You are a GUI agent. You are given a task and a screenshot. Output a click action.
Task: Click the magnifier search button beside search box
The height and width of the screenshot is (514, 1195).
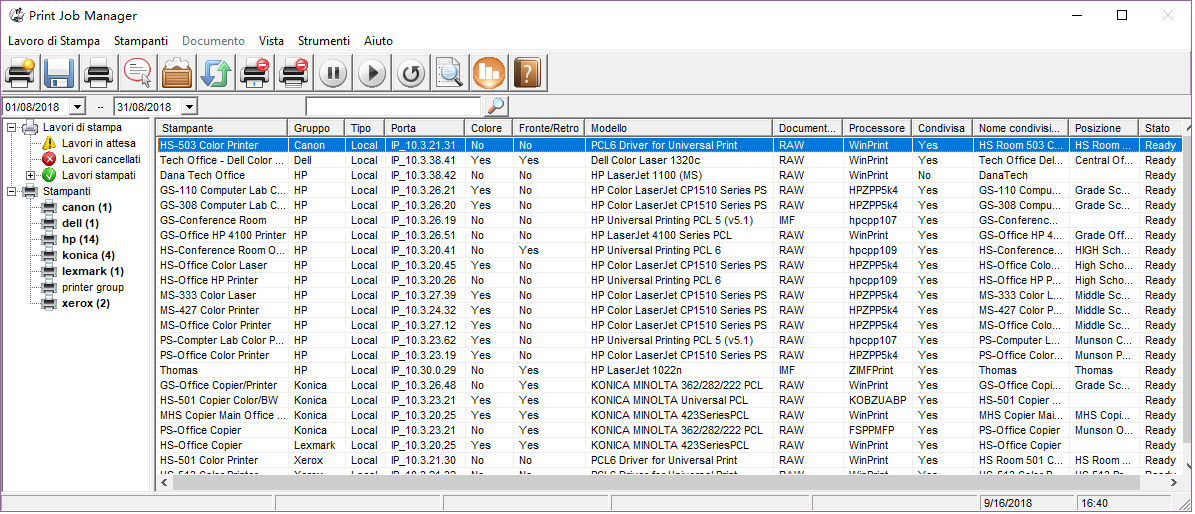tap(495, 106)
